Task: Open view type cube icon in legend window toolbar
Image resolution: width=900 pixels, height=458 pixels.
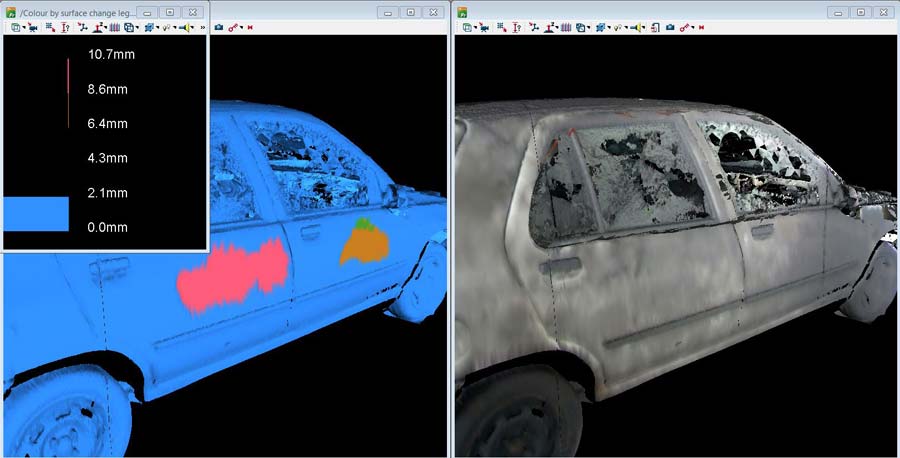Action: click(15, 28)
